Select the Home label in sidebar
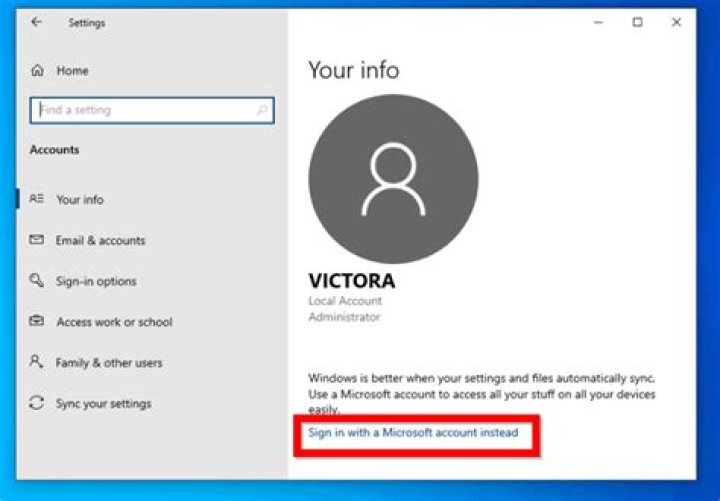Image resolution: width=720 pixels, height=501 pixels. coord(73,71)
